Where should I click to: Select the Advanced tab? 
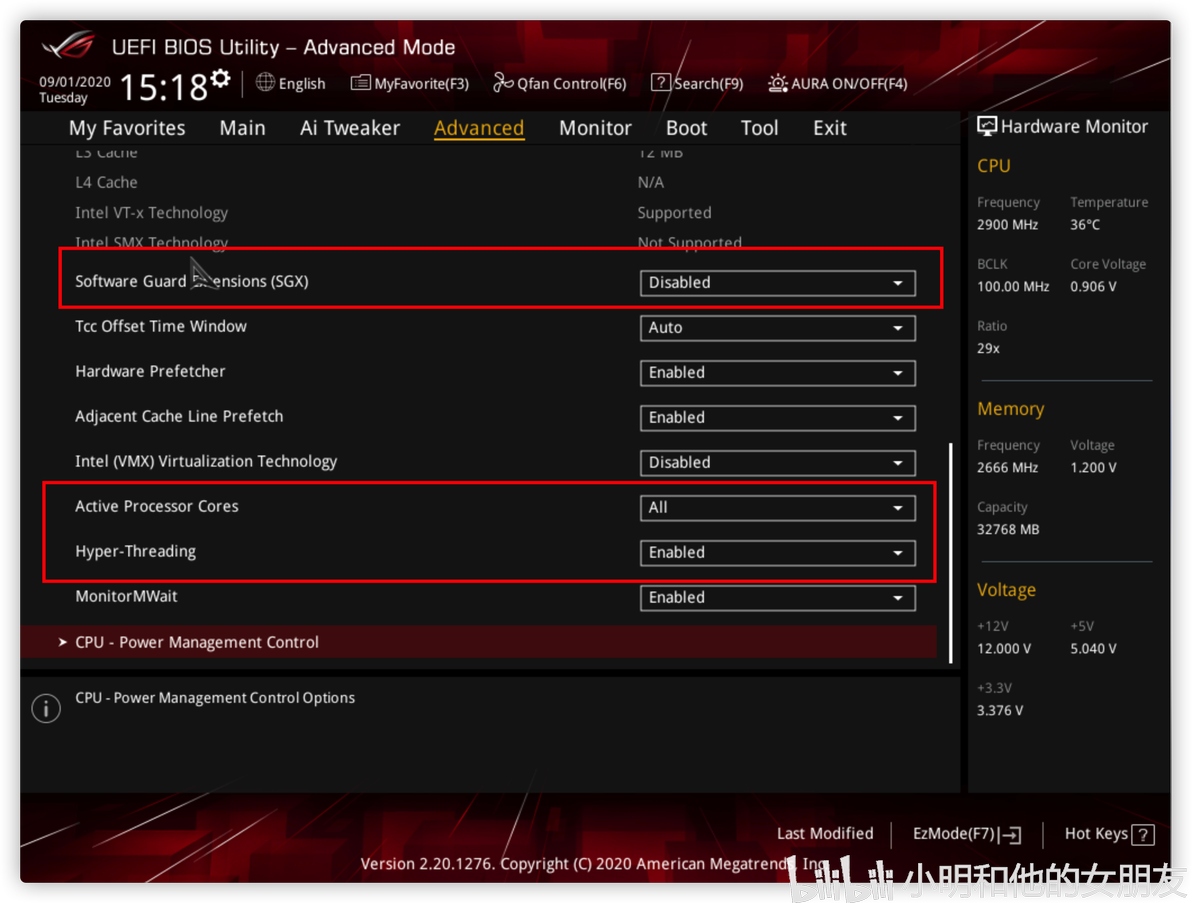(x=479, y=128)
